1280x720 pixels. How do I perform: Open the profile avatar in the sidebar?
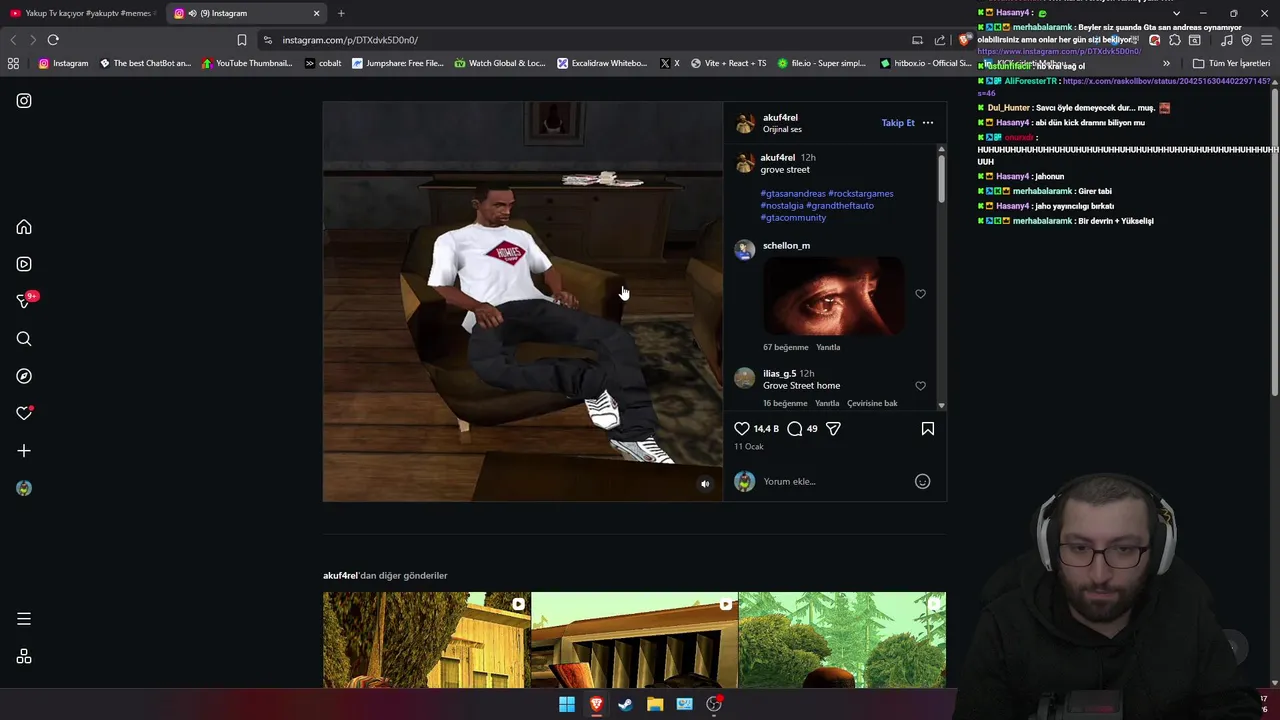coord(24,488)
